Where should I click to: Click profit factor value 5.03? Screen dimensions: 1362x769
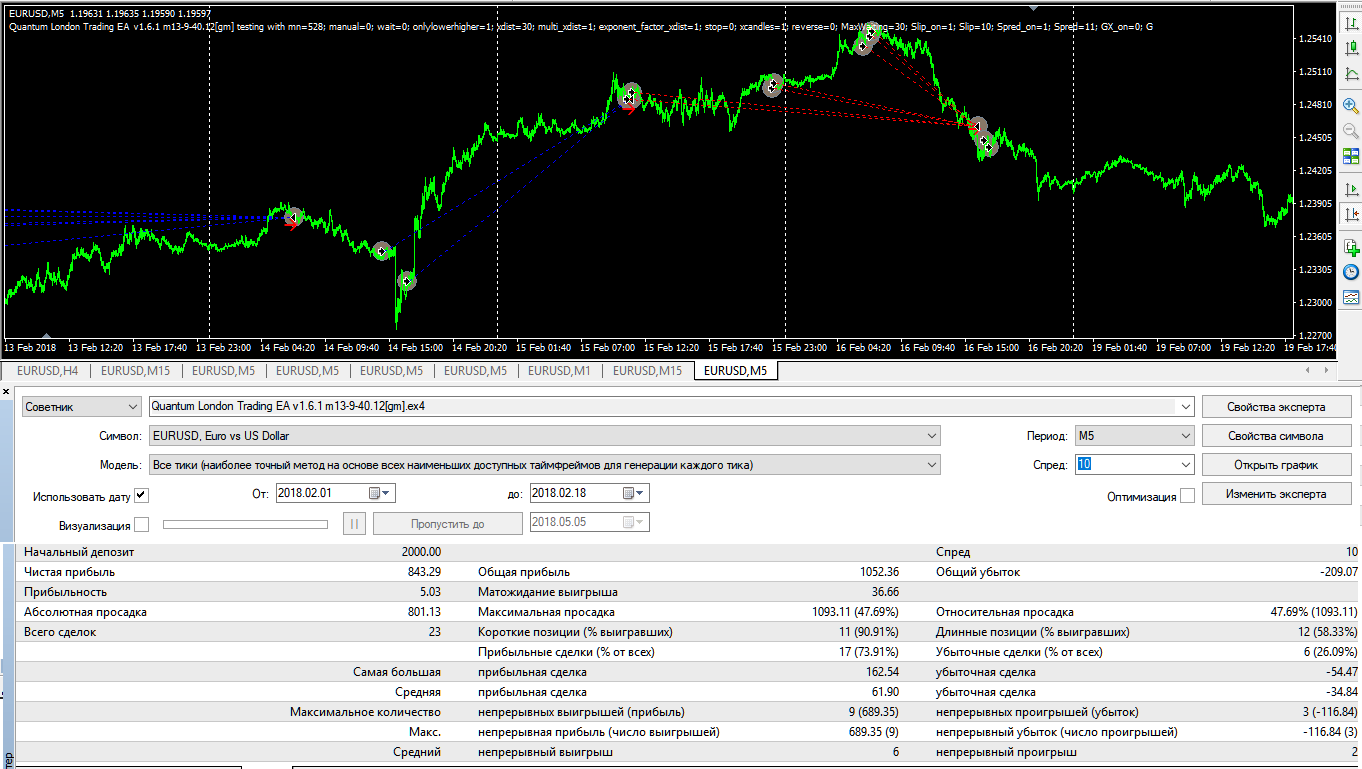click(430, 592)
